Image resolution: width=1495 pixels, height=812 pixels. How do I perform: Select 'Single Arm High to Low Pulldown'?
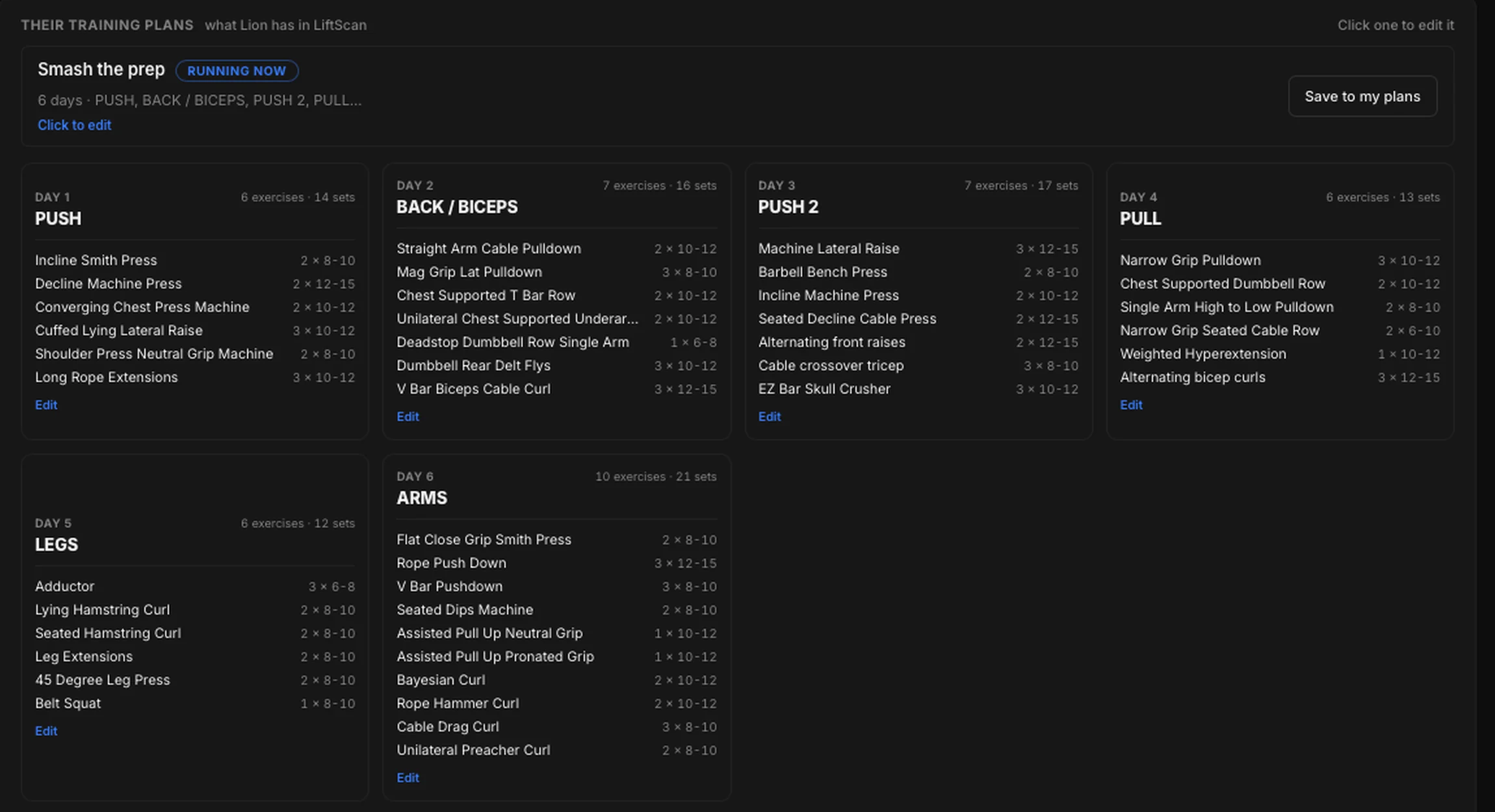1280,307
